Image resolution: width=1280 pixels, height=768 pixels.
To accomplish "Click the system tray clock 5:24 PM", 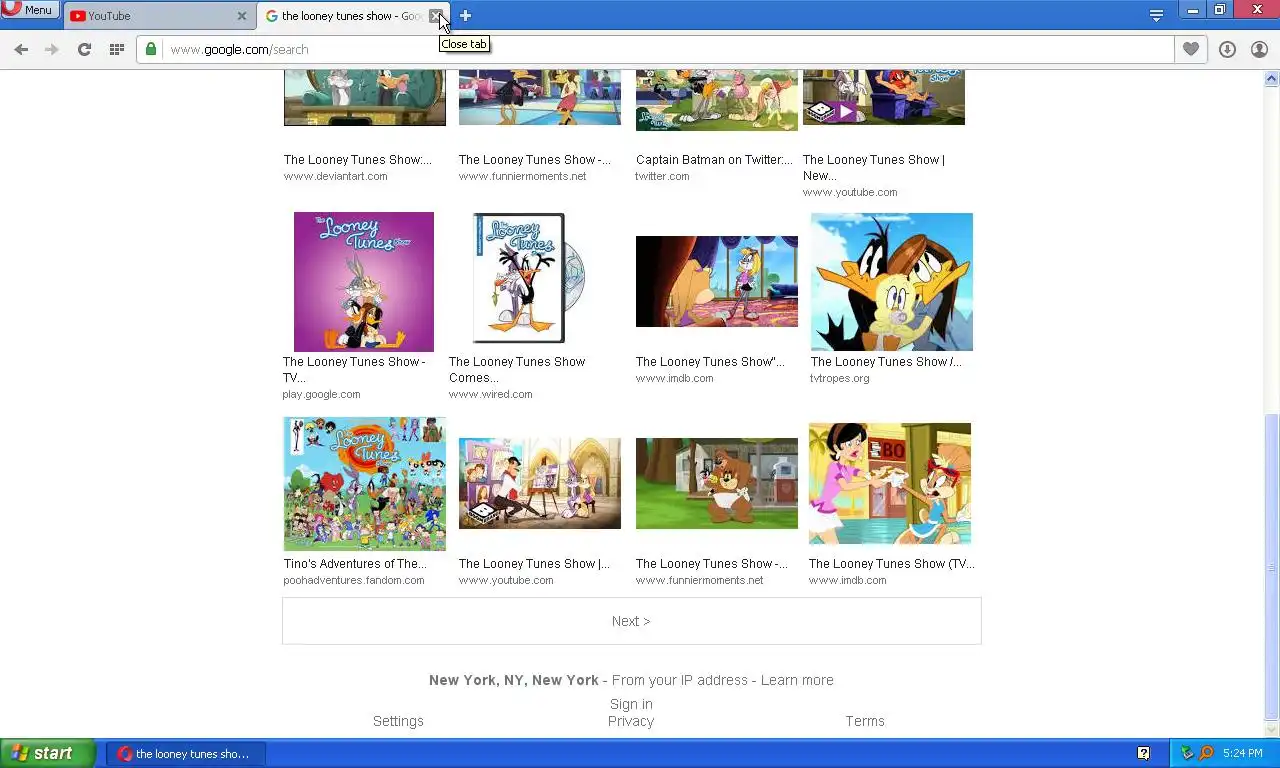I will coord(1242,754).
